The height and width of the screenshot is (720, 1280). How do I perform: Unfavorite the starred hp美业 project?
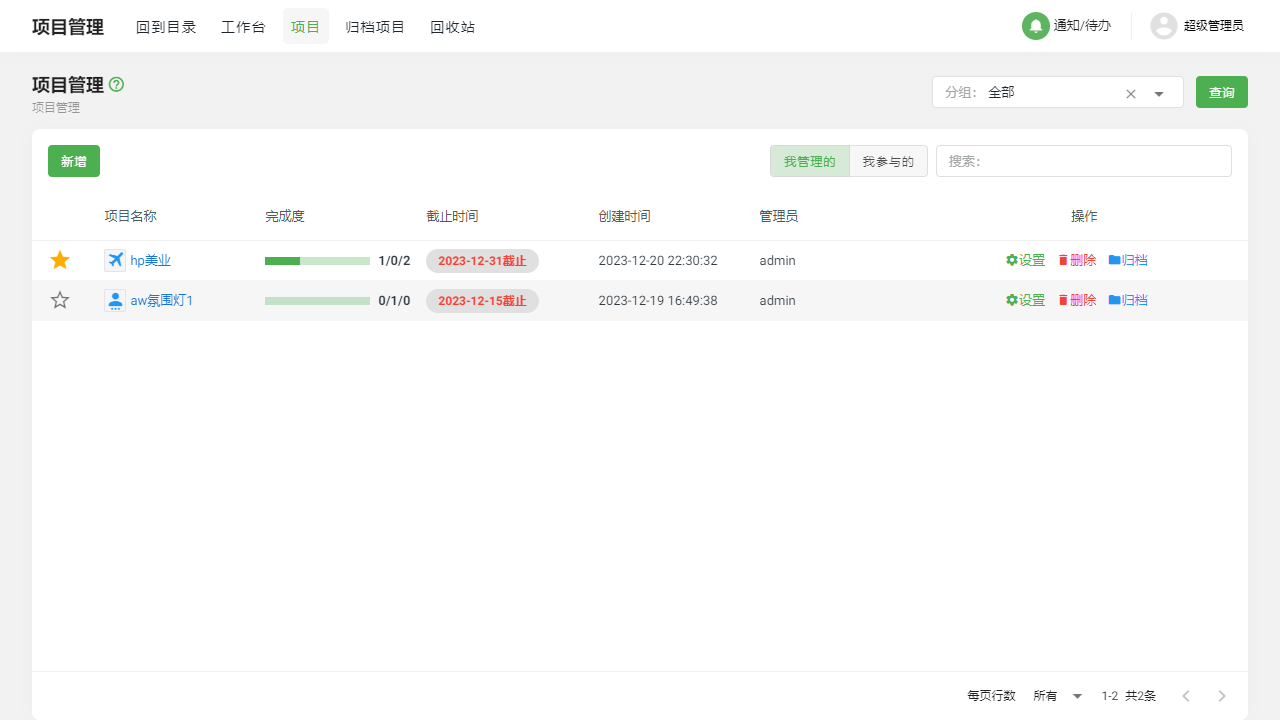click(59, 259)
